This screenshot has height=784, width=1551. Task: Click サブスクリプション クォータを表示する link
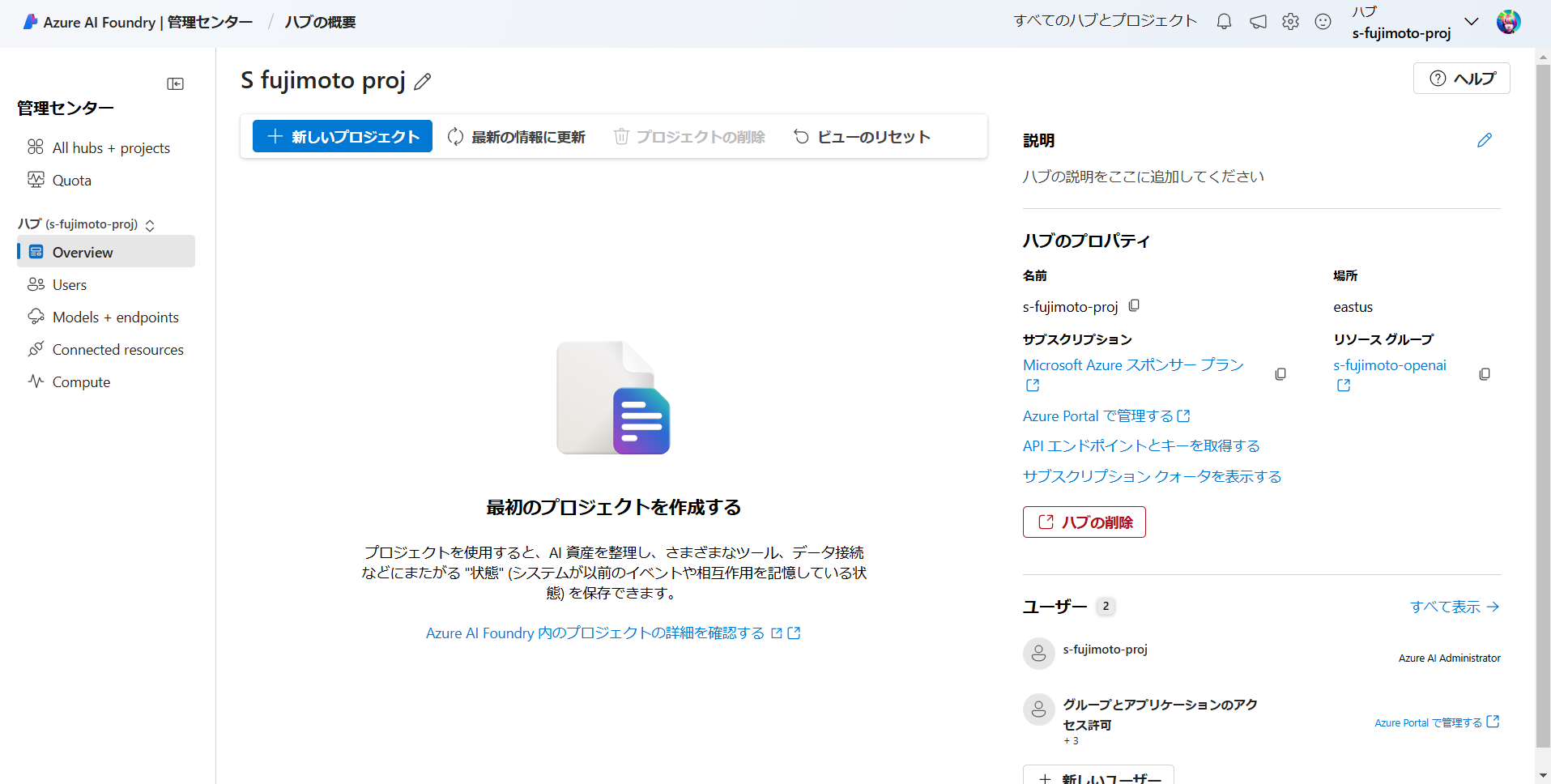pos(1152,477)
